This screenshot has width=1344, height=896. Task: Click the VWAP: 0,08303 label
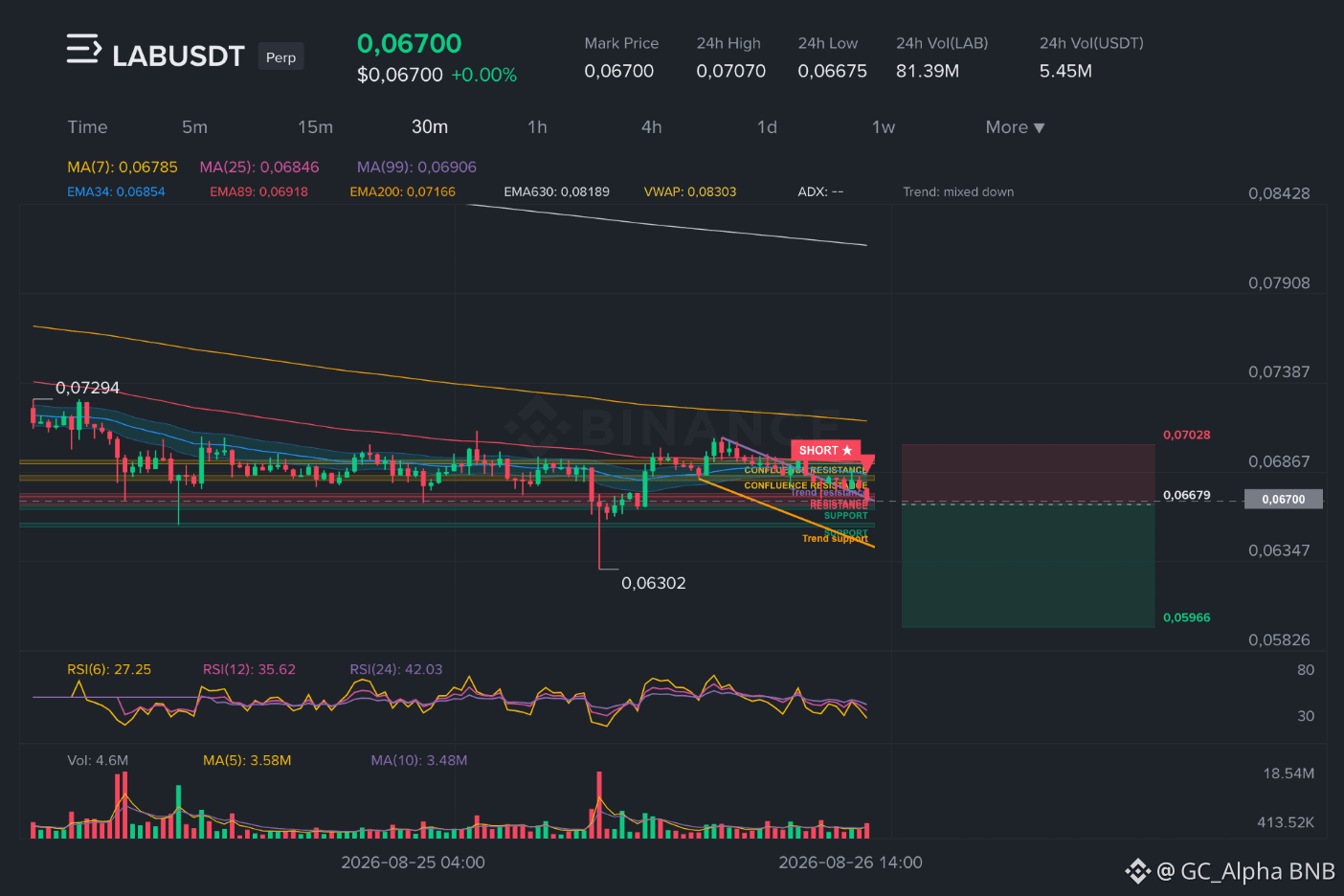tap(690, 191)
